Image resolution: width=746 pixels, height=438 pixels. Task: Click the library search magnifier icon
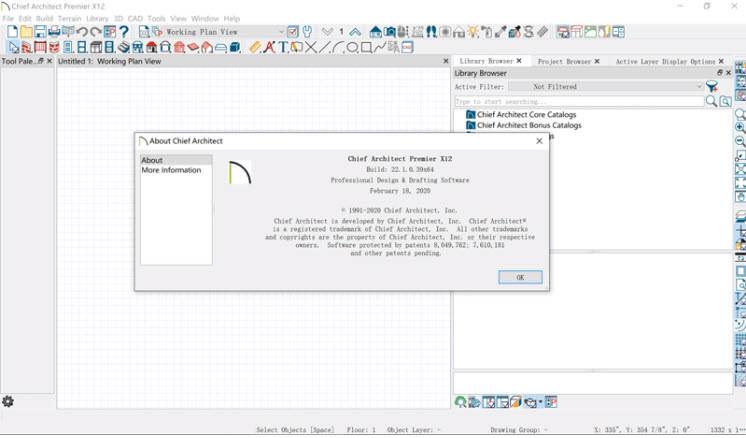711,102
